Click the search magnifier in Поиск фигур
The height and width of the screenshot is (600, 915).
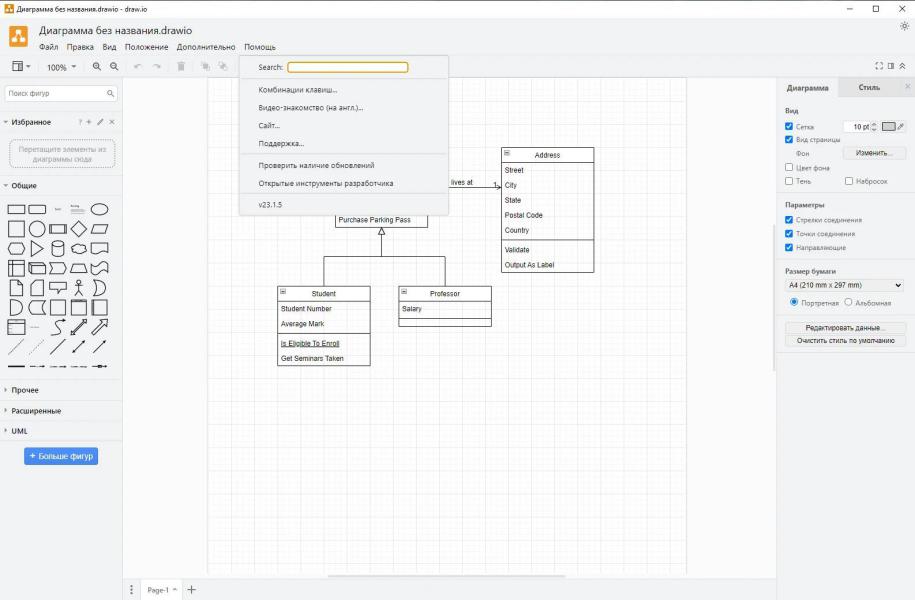tap(110, 93)
